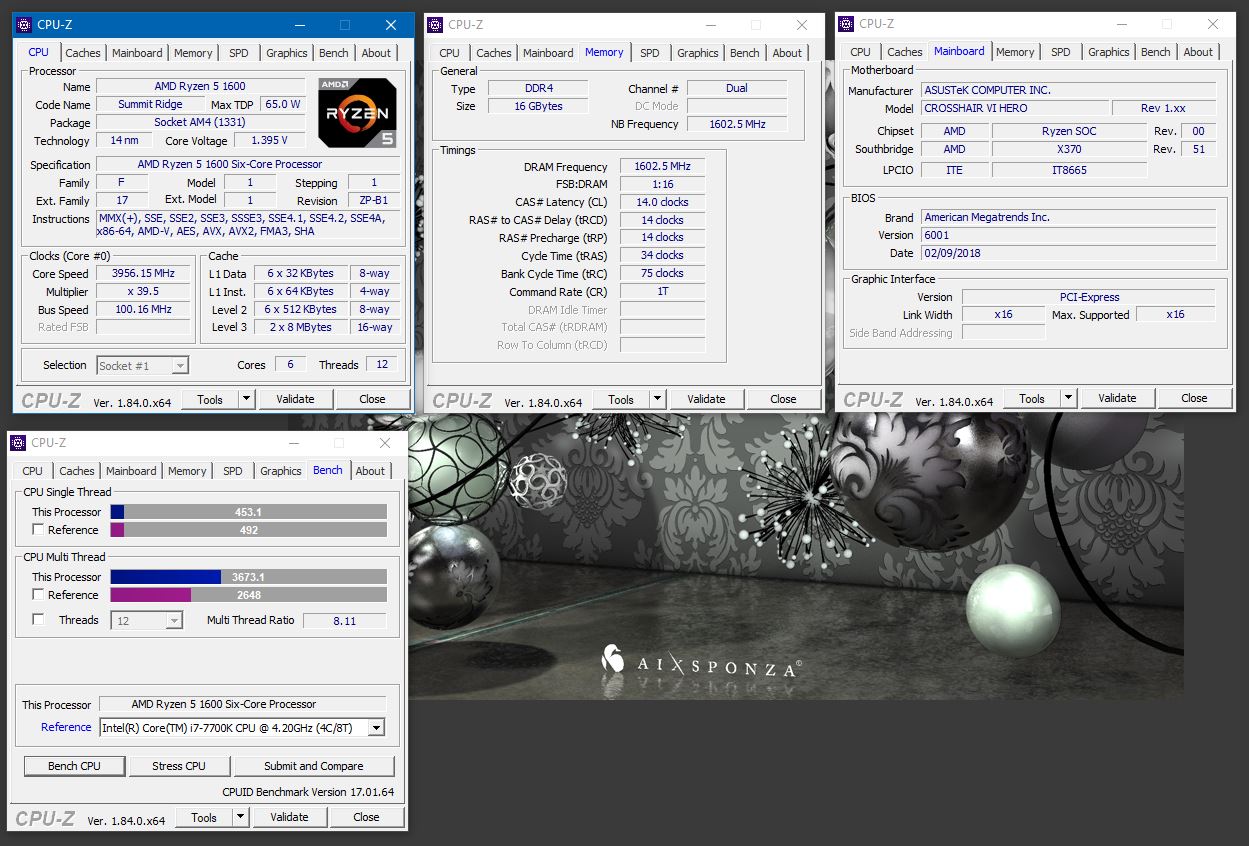Click the Bus Speed value 100.16 MHz
The height and width of the screenshot is (846, 1249).
(144, 309)
